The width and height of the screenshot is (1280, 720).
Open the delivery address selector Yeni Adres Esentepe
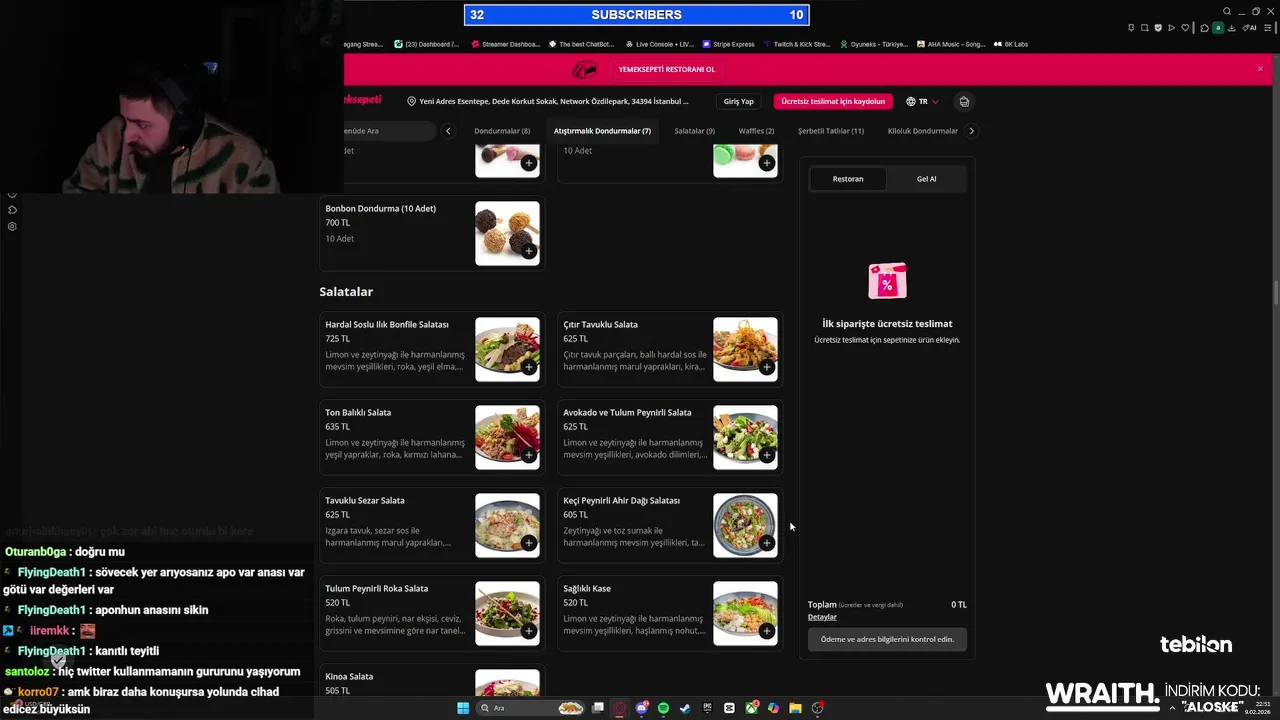click(x=548, y=101)
